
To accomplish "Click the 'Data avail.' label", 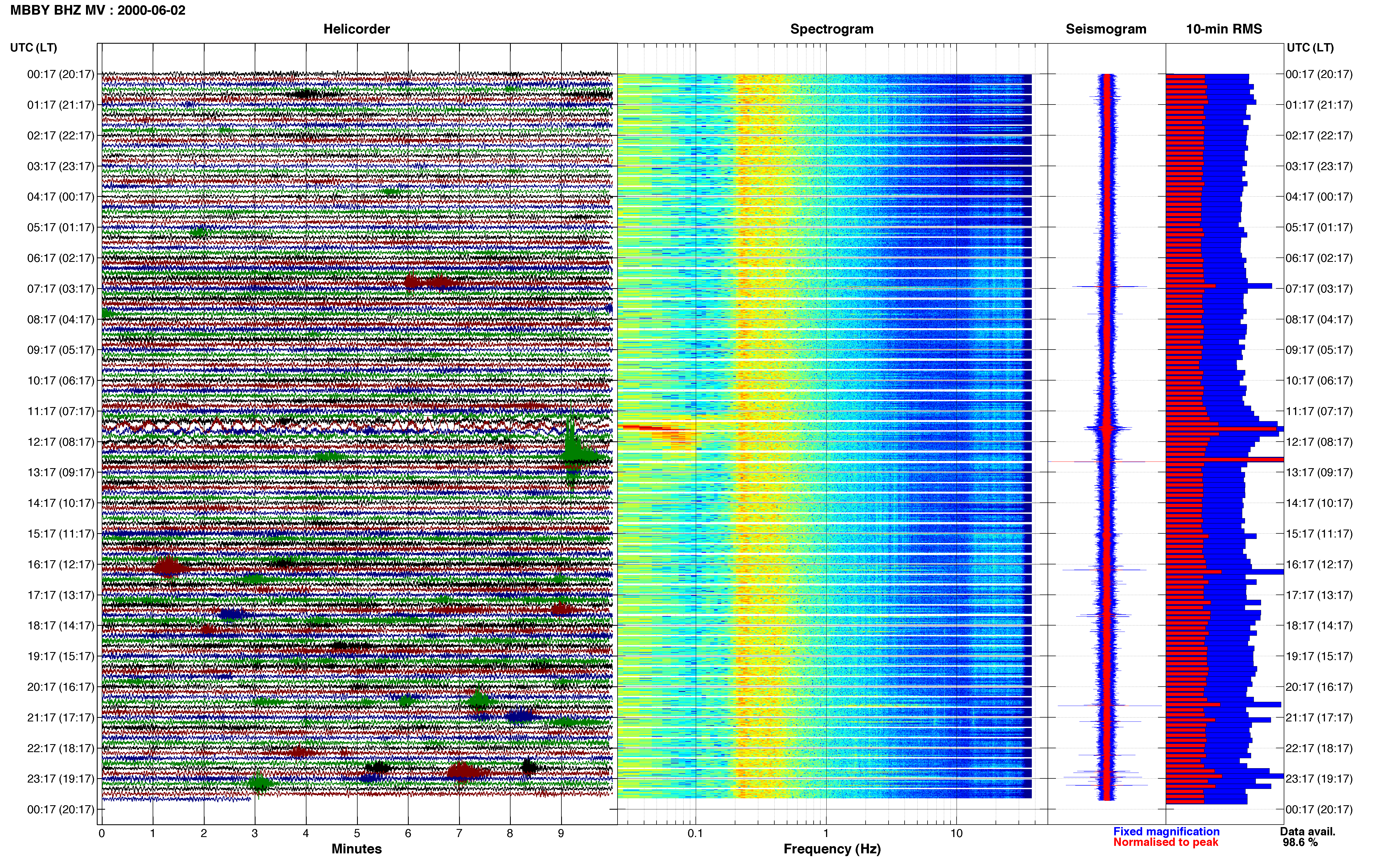I will (1308, 832).
